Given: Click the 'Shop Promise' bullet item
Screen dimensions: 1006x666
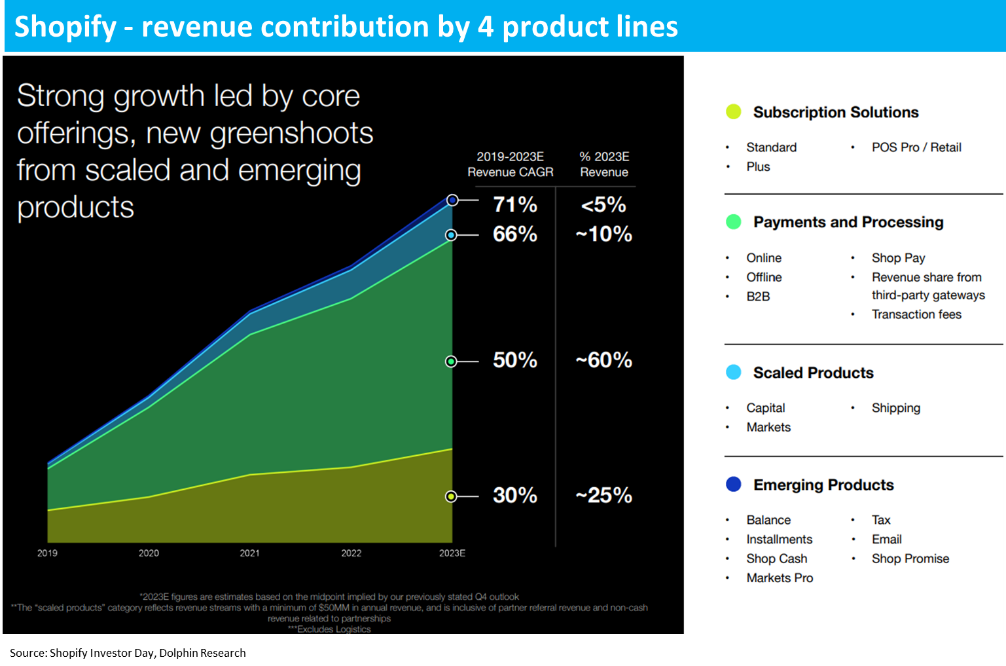Looking at the screenshot, I should click(x=910, y=559).
